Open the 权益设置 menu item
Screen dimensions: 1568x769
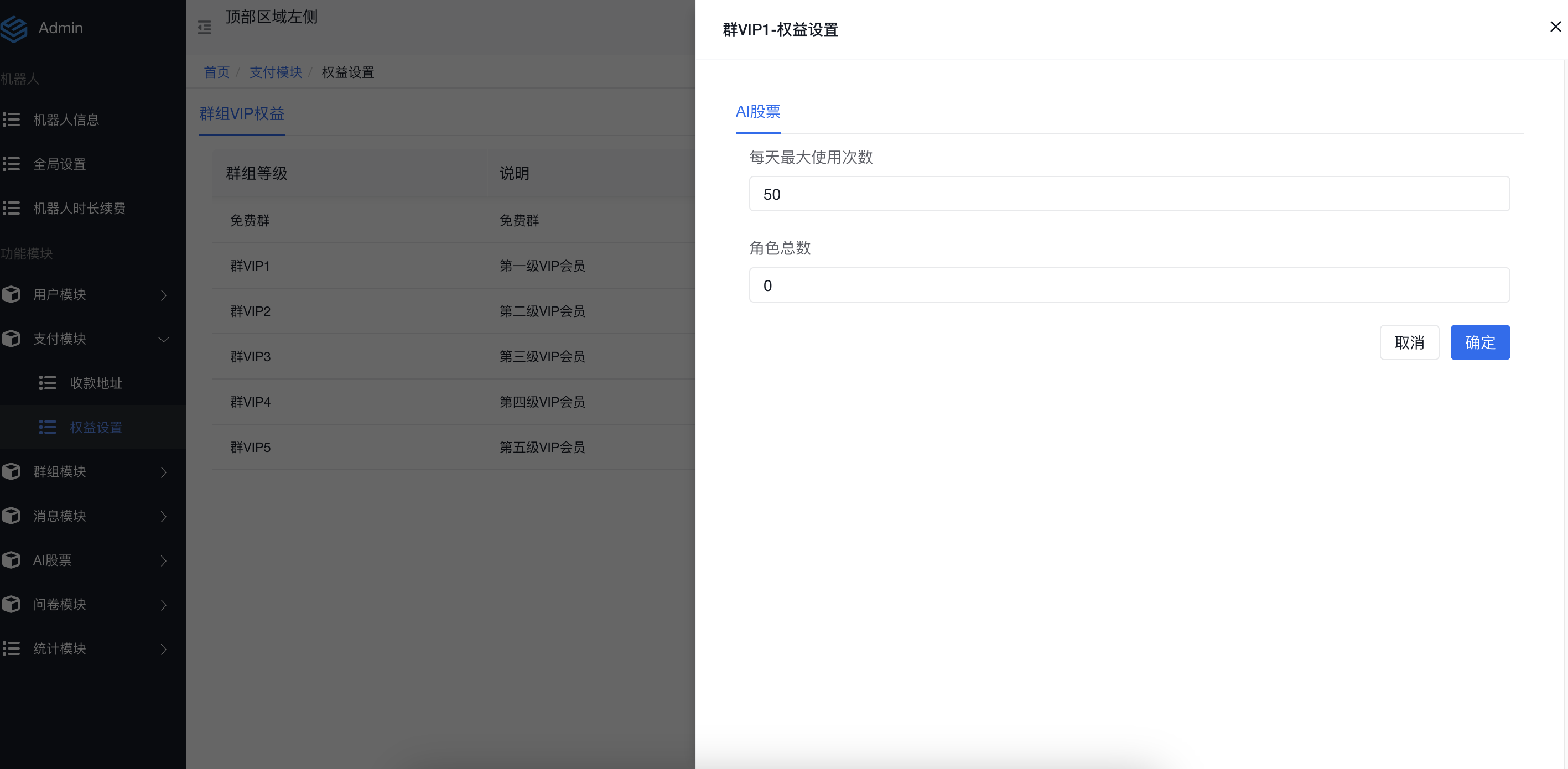click(96, 428)
